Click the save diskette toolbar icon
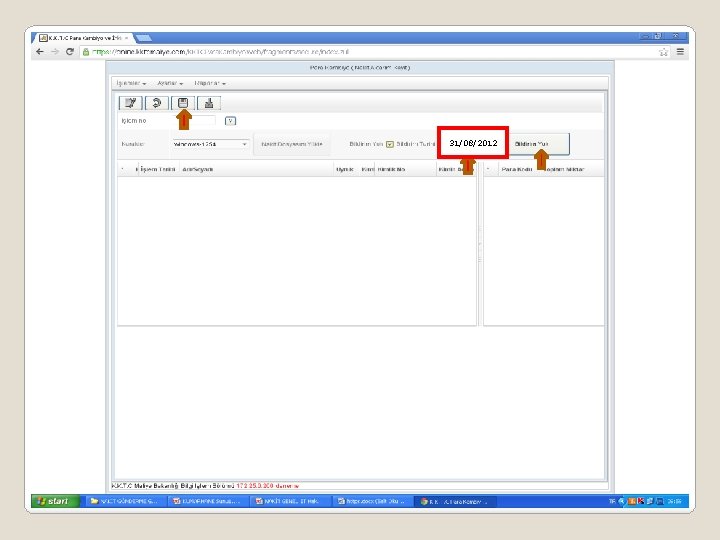720x540 pixels. pyautogui.click(x=183, y=103)
